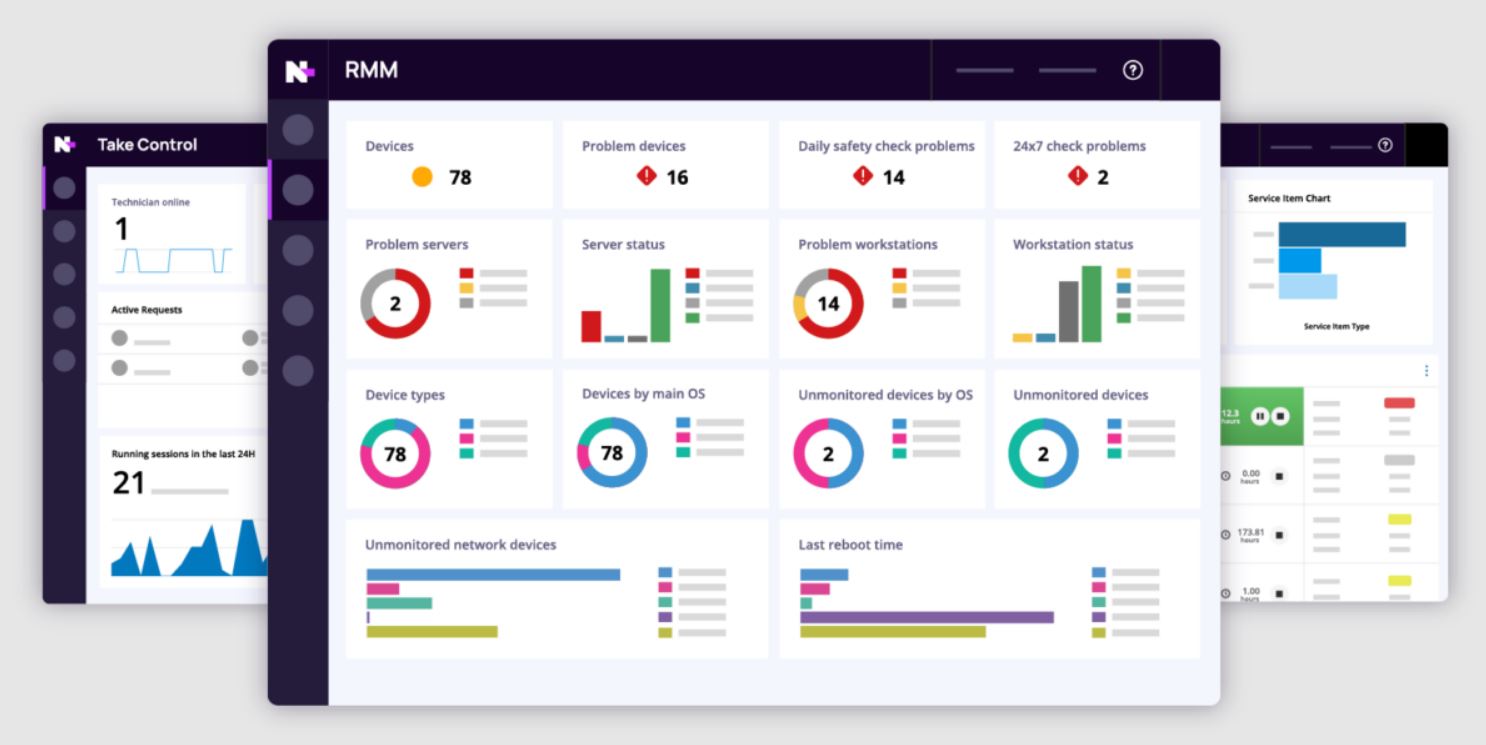
Task: Select the top Take Control sidebar circle
Action: click(64, 188)
